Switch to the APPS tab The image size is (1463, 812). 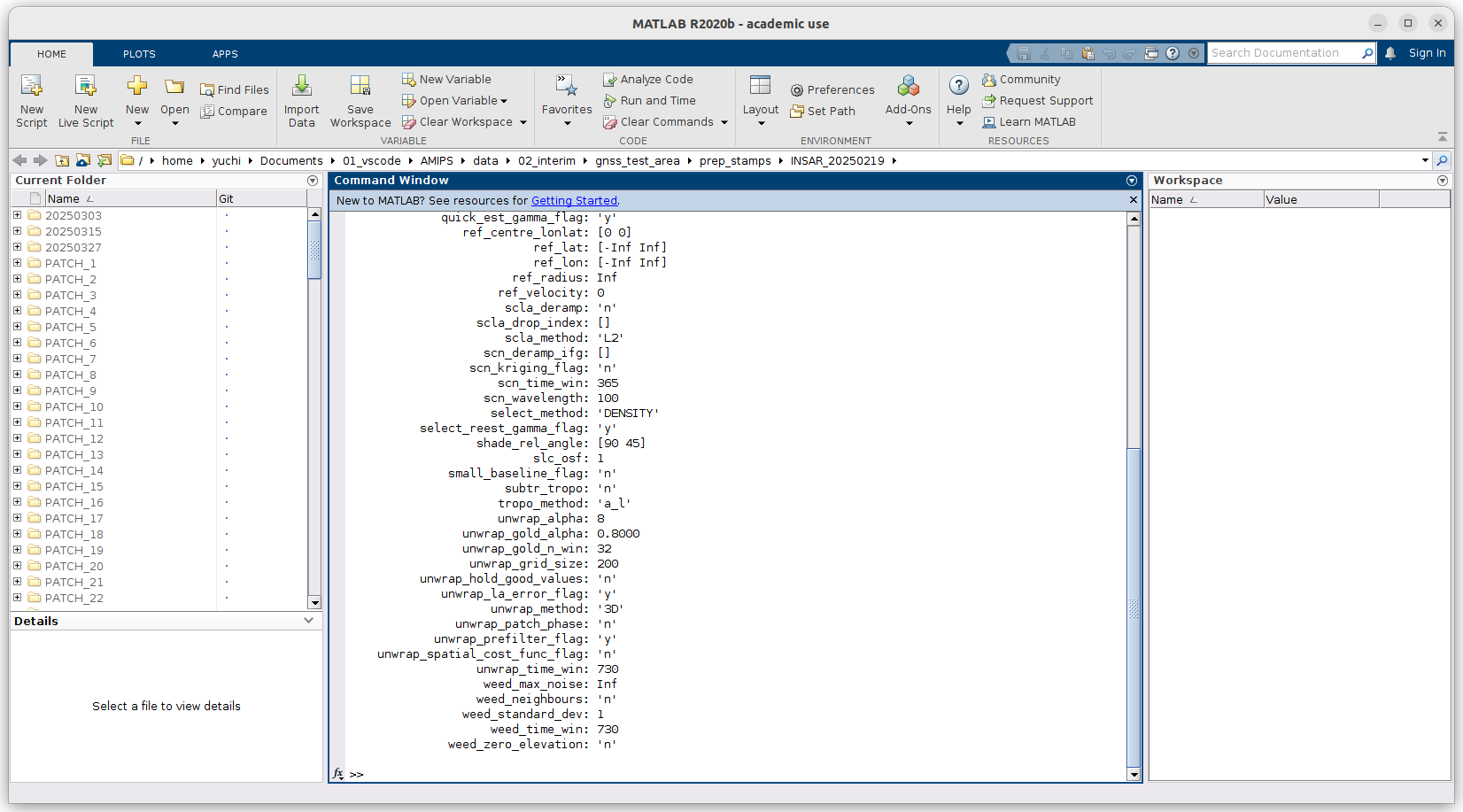tap(225, 54)
